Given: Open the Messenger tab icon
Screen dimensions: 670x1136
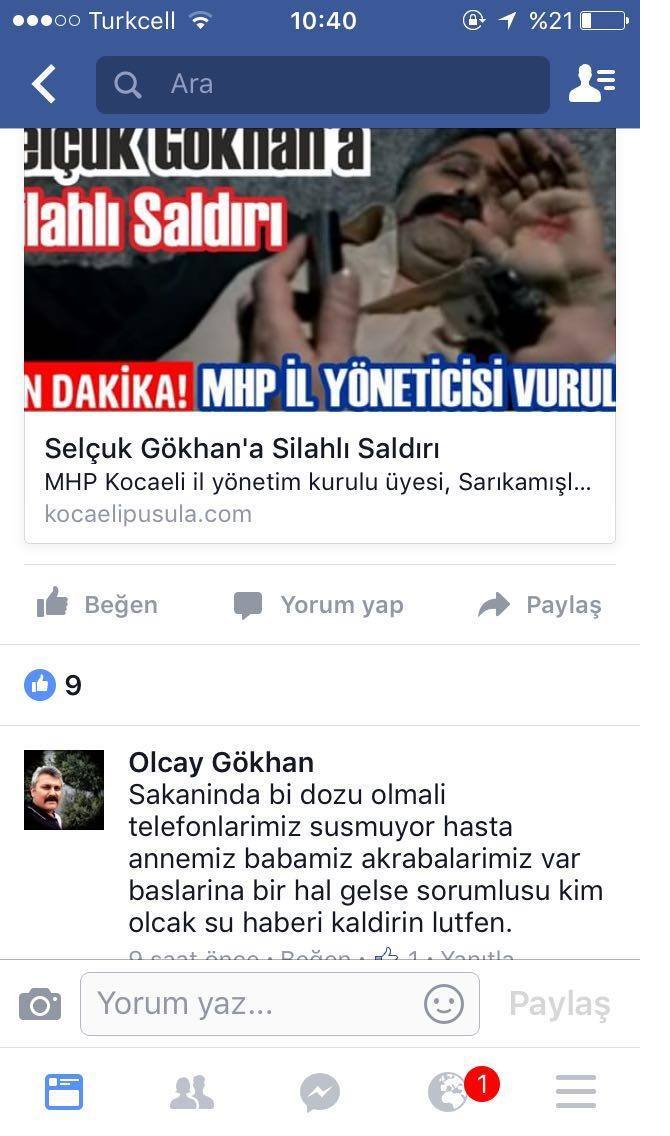Looking at the screenshot, I should 319,1093.
